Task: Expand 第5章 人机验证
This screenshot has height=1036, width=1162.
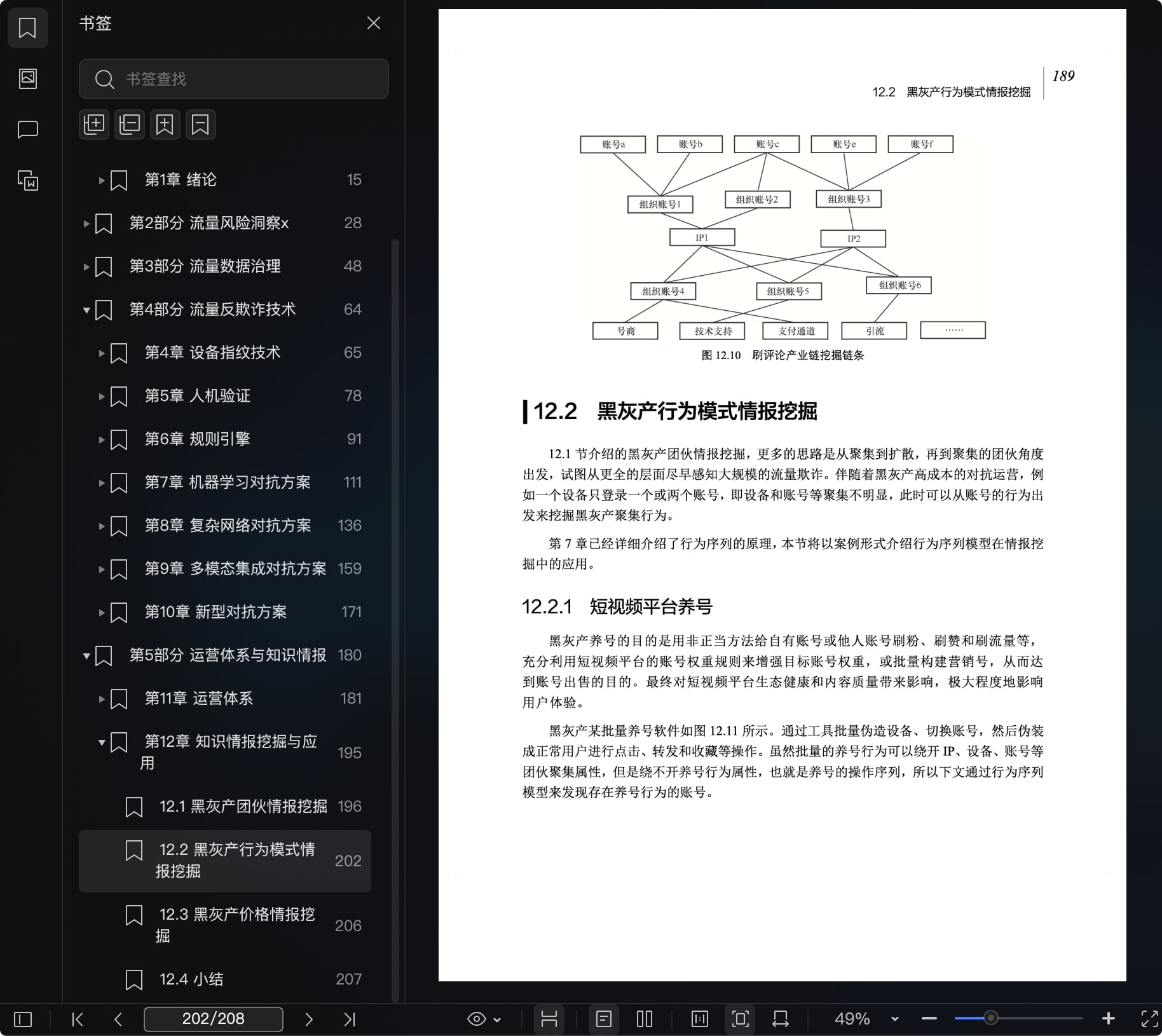Action: [x=101, y=397]
